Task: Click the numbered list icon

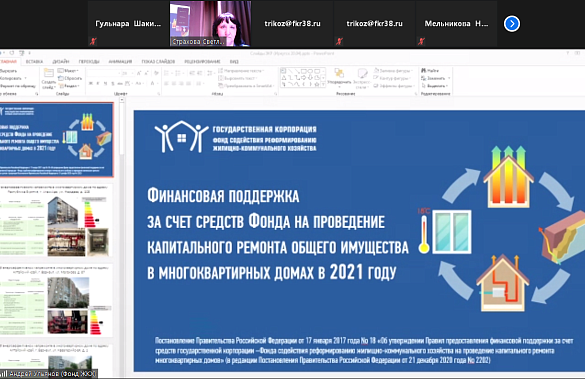Action: coord(179,73)
